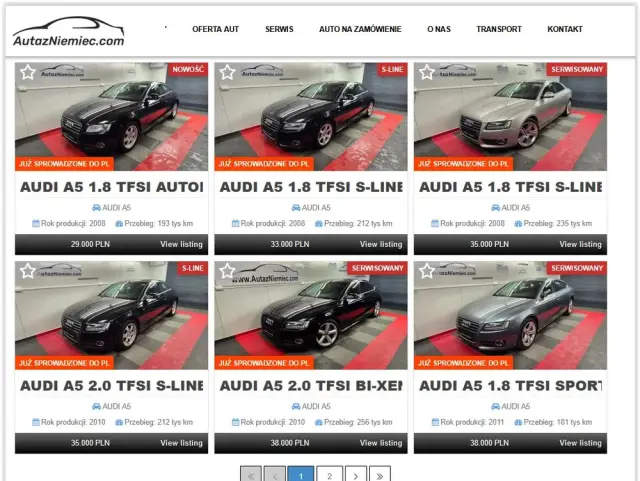Viewport: 640px width, 481px height.
Task: Favorite the 29.000 PLN Audi A5 star
Action: (28, 72)
